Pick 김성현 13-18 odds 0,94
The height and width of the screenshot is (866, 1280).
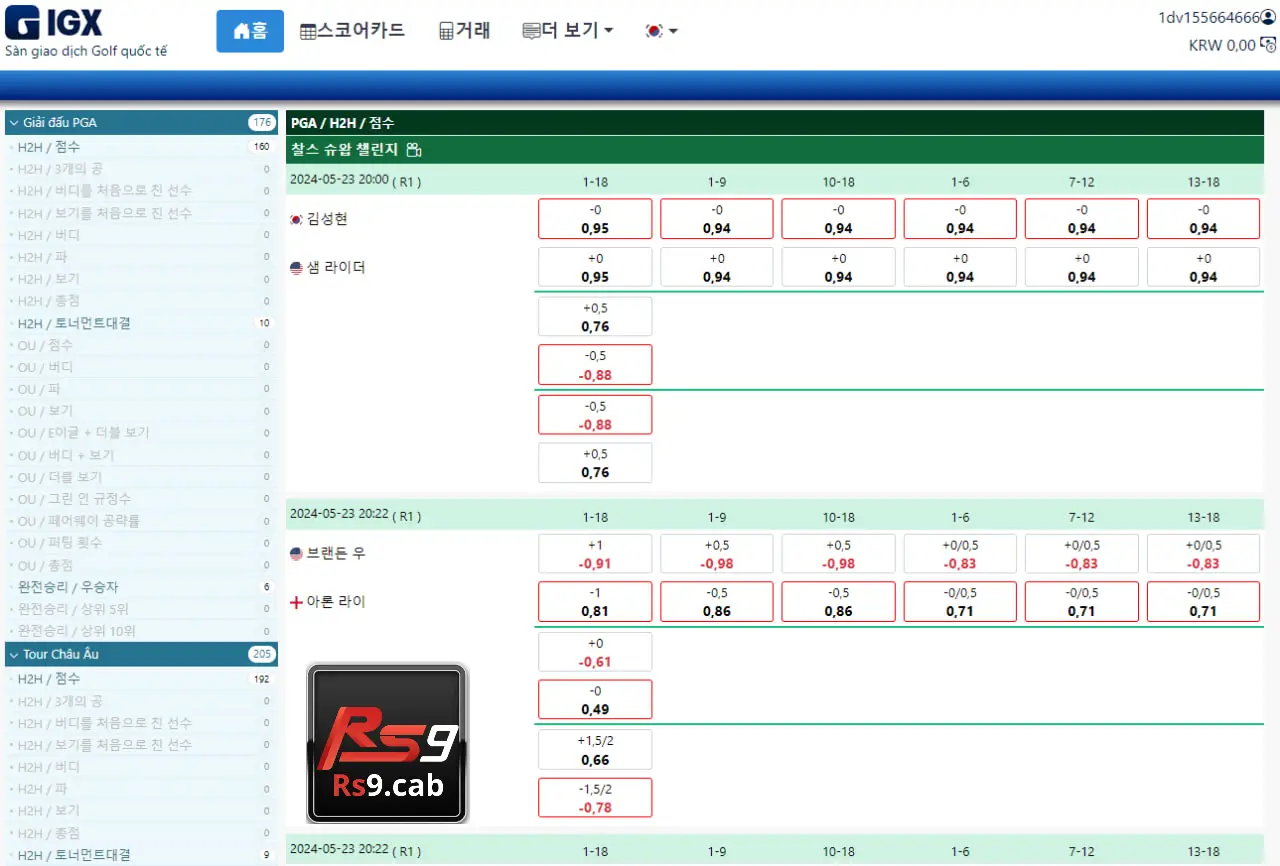[x=1203, y=219]
